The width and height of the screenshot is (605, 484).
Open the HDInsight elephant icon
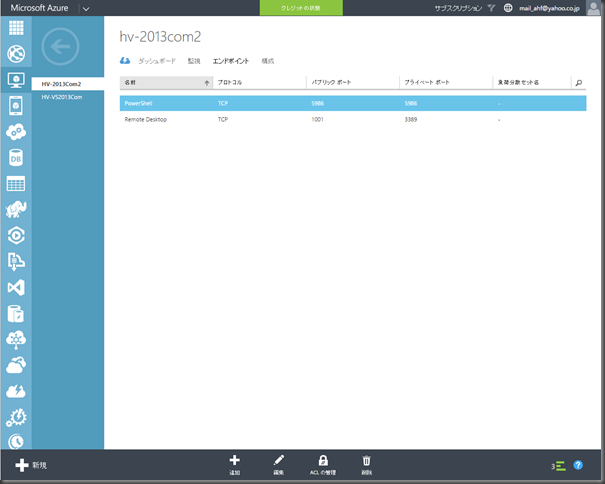coord(16,209)
